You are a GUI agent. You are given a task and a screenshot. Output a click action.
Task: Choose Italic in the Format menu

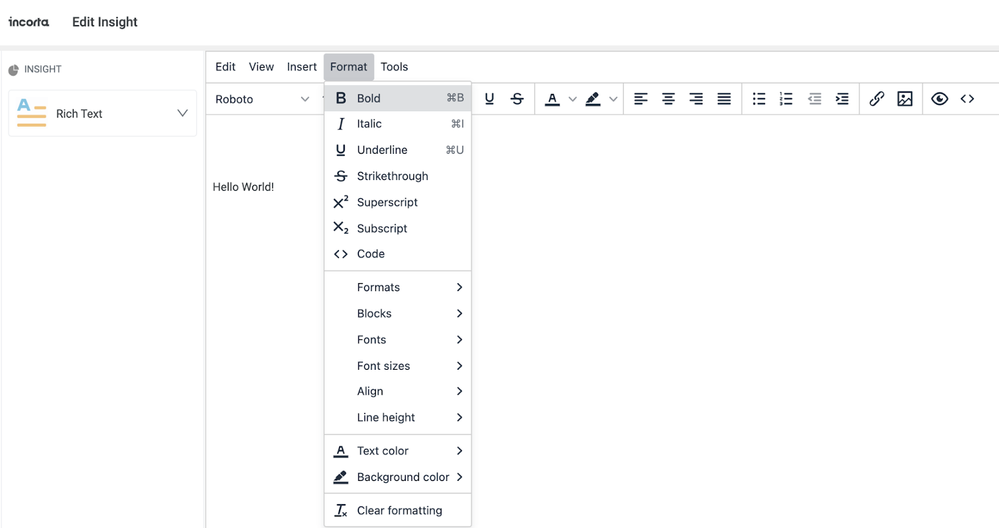398,124
